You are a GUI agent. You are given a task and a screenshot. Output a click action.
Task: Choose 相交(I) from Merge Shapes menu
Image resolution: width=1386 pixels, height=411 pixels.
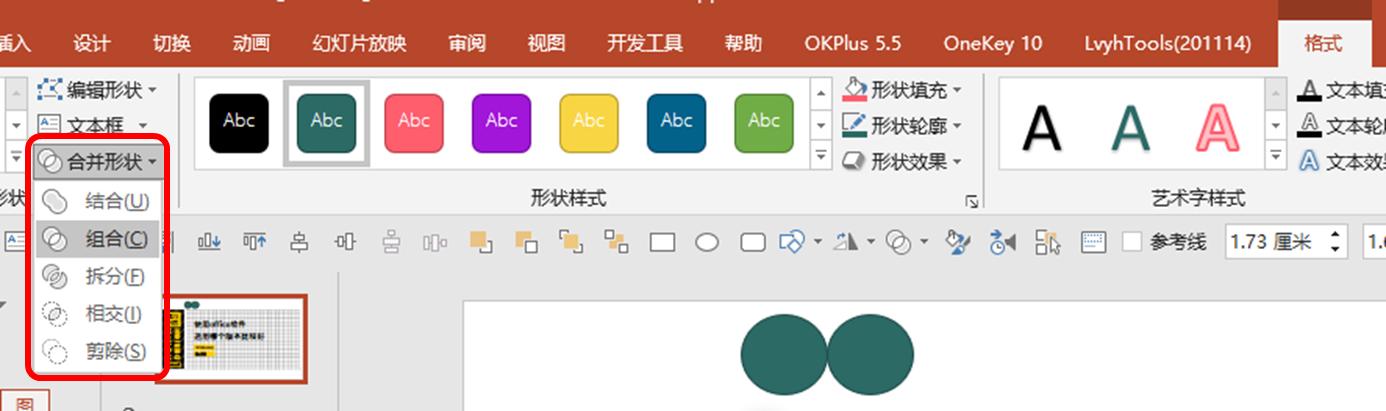[98, 314]
